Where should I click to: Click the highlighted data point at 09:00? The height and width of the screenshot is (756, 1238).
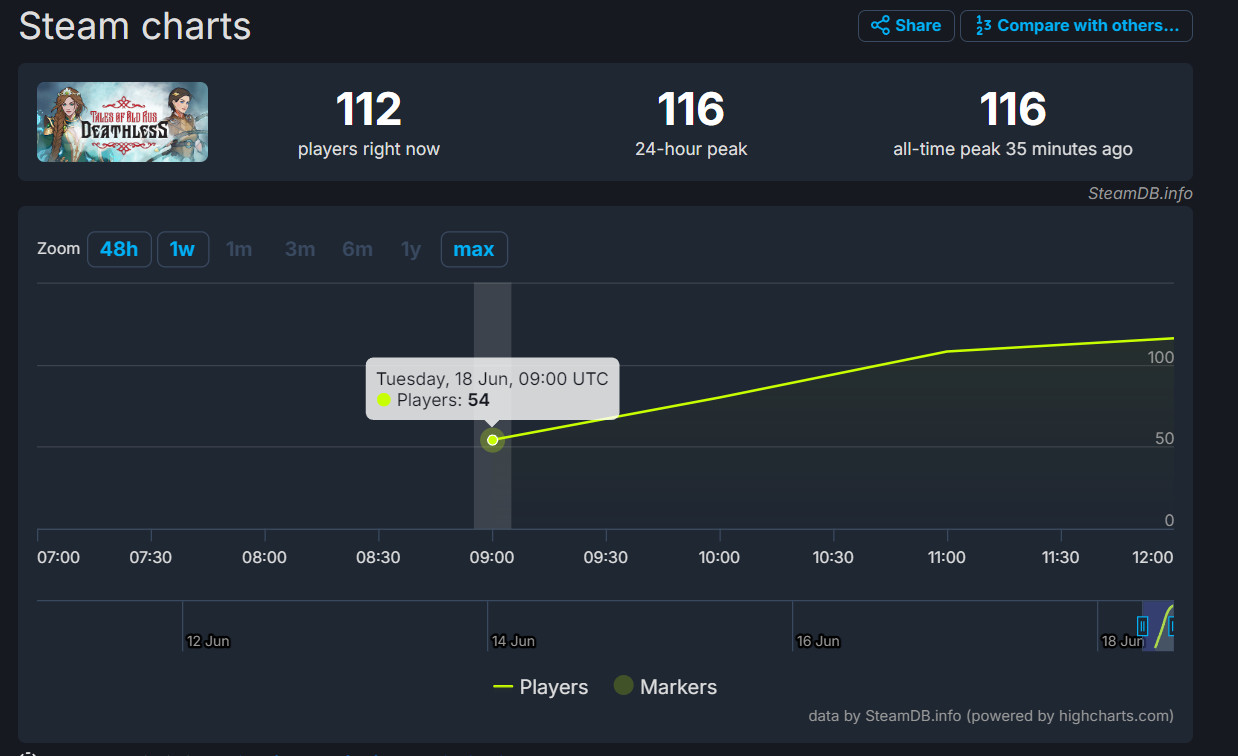492,440
